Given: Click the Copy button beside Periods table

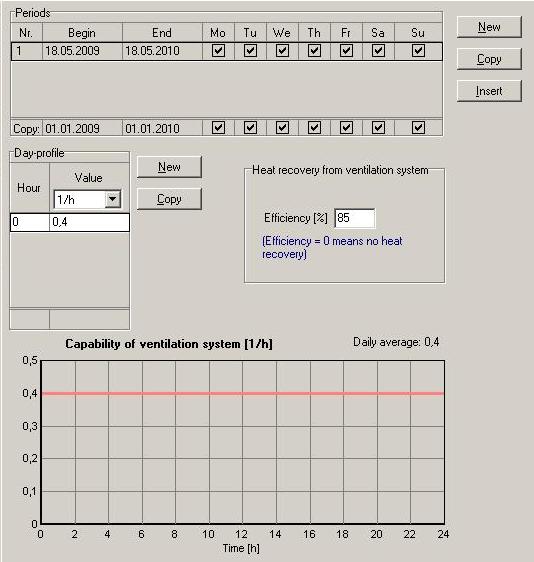Looking at the screenshot, I should pyautogui.click(x=489, y=59).
